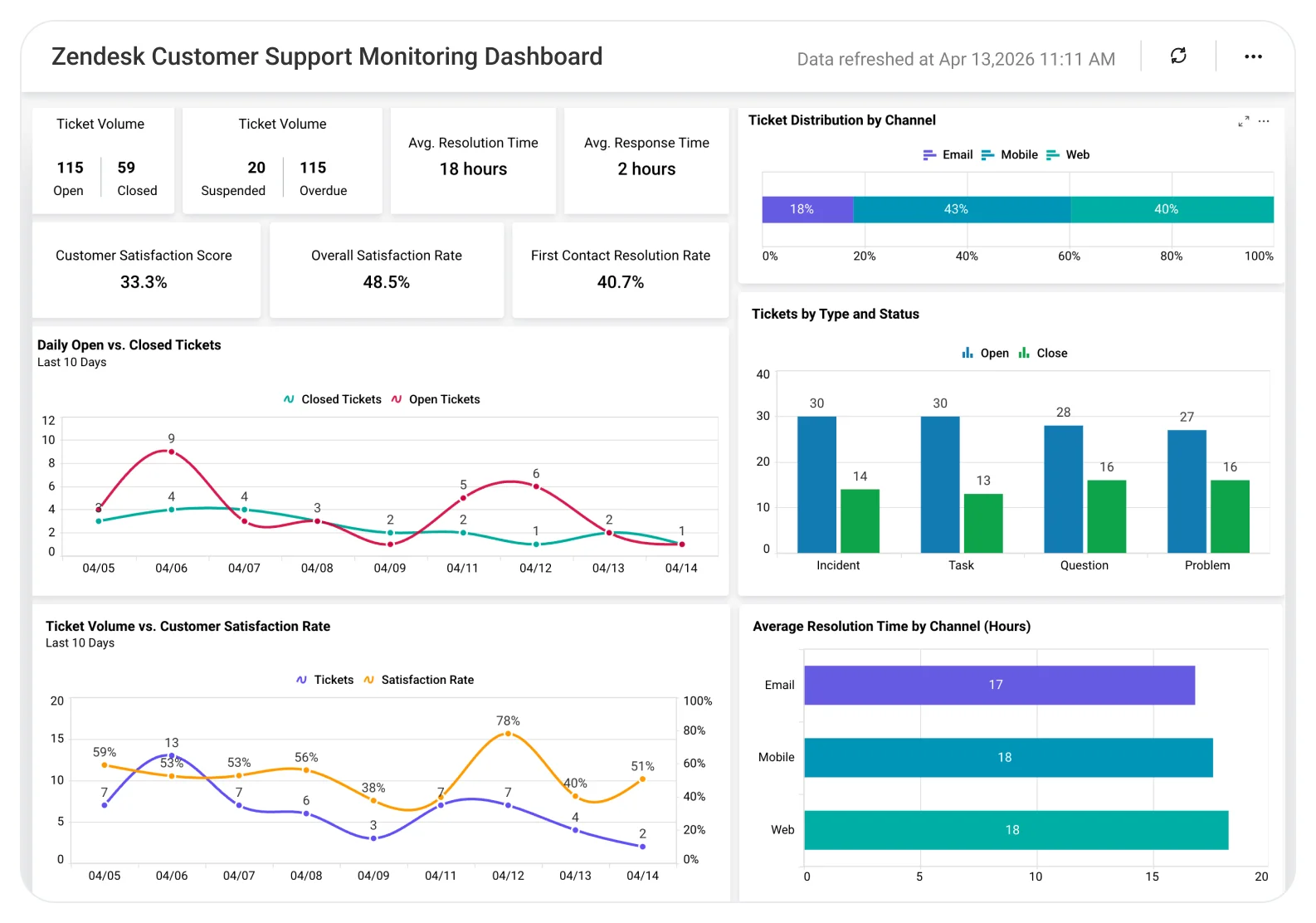This screenshot has height=923, width=1316.
Task: Open the dashboard more options menu in the header
Action: (1253, 56)
